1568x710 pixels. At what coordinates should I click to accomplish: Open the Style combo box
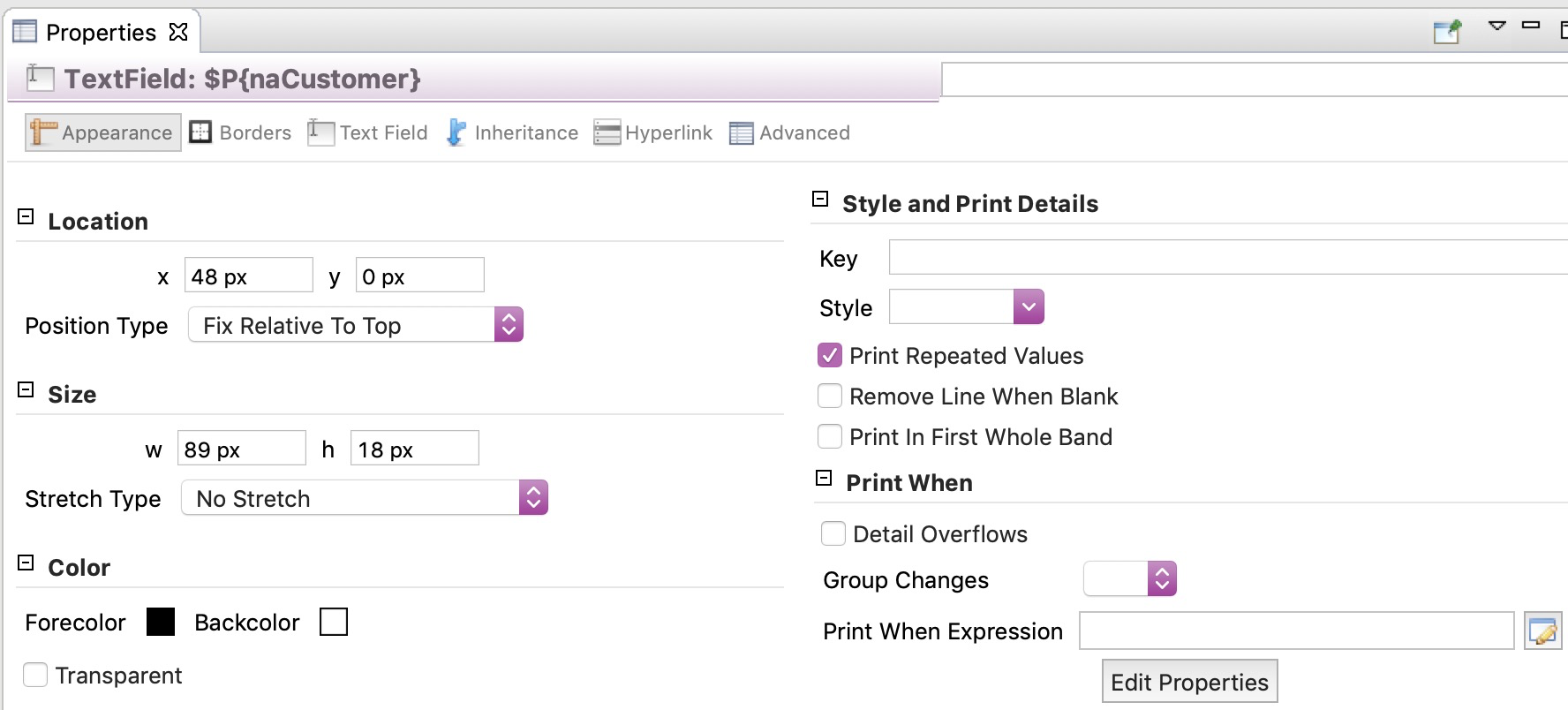967,307
